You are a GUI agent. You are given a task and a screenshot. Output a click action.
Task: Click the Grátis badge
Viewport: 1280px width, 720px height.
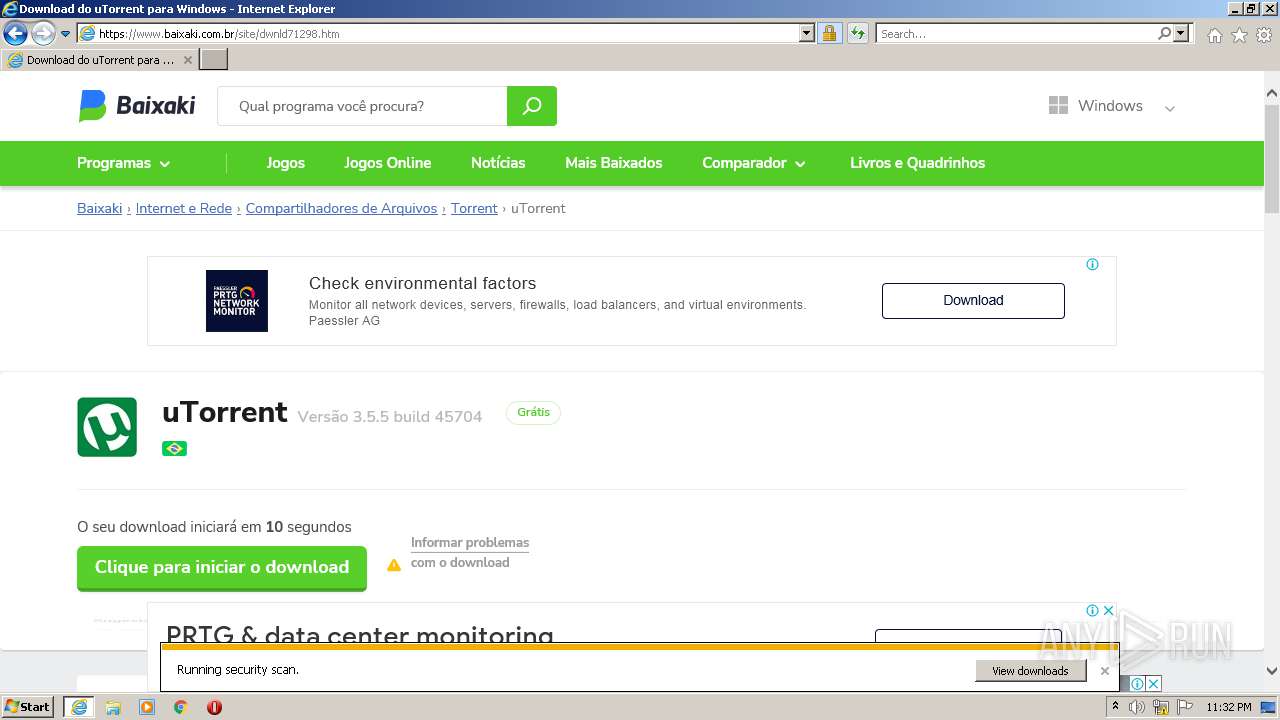(533, 412)
